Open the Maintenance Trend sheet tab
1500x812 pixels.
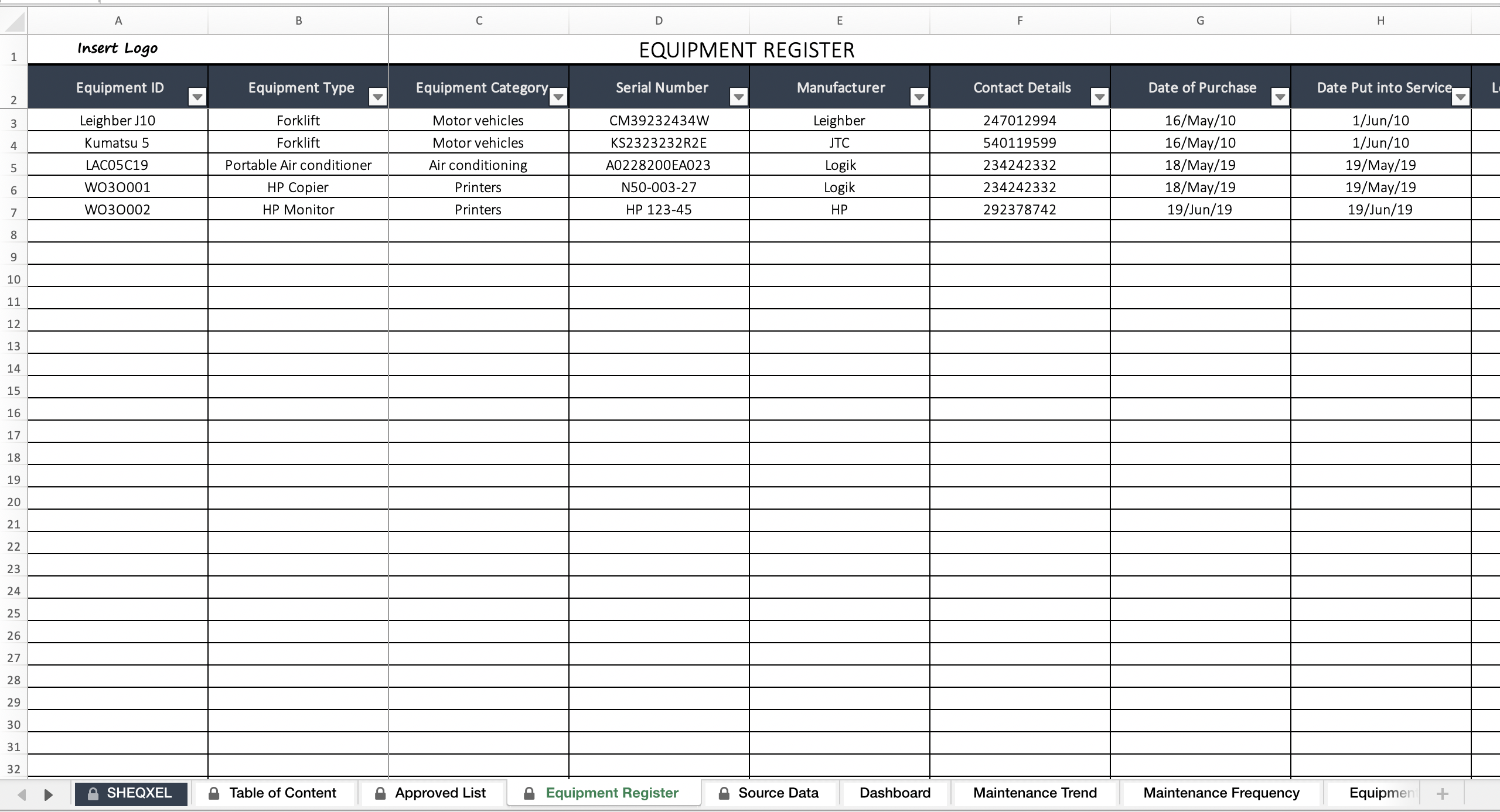(x=1035, y=793)
